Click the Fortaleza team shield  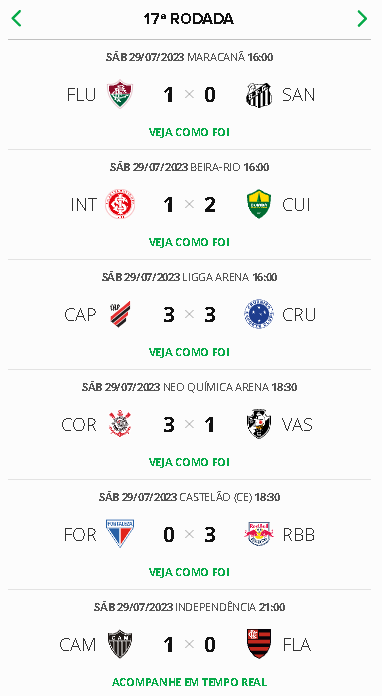click(120, 534)
